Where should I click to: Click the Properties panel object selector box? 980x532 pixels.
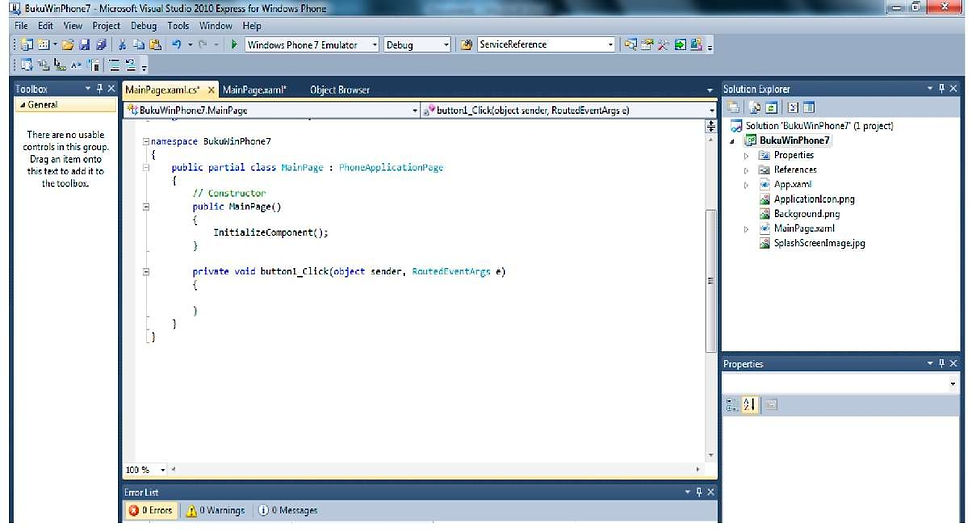[841, 384]
